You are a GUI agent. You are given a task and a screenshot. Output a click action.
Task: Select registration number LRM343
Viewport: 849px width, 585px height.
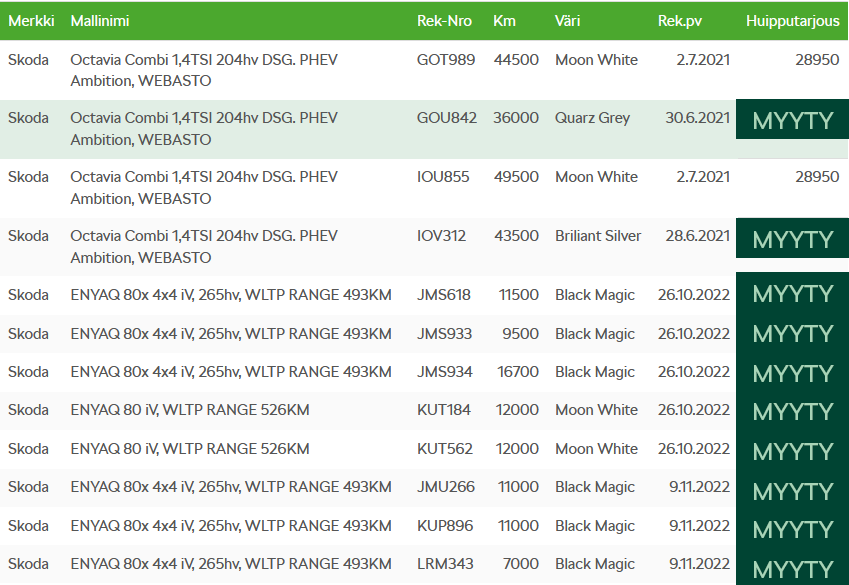tap(445, 564)
